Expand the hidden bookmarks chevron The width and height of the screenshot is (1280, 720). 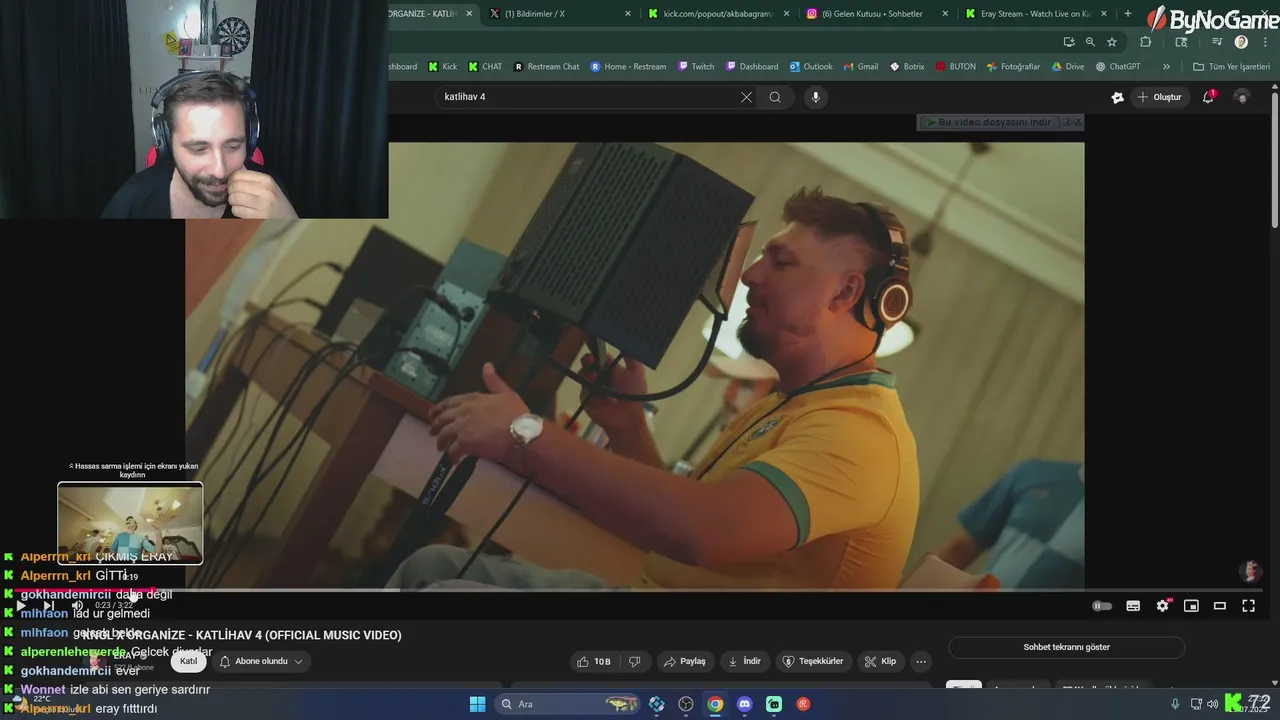point(1166,67)
